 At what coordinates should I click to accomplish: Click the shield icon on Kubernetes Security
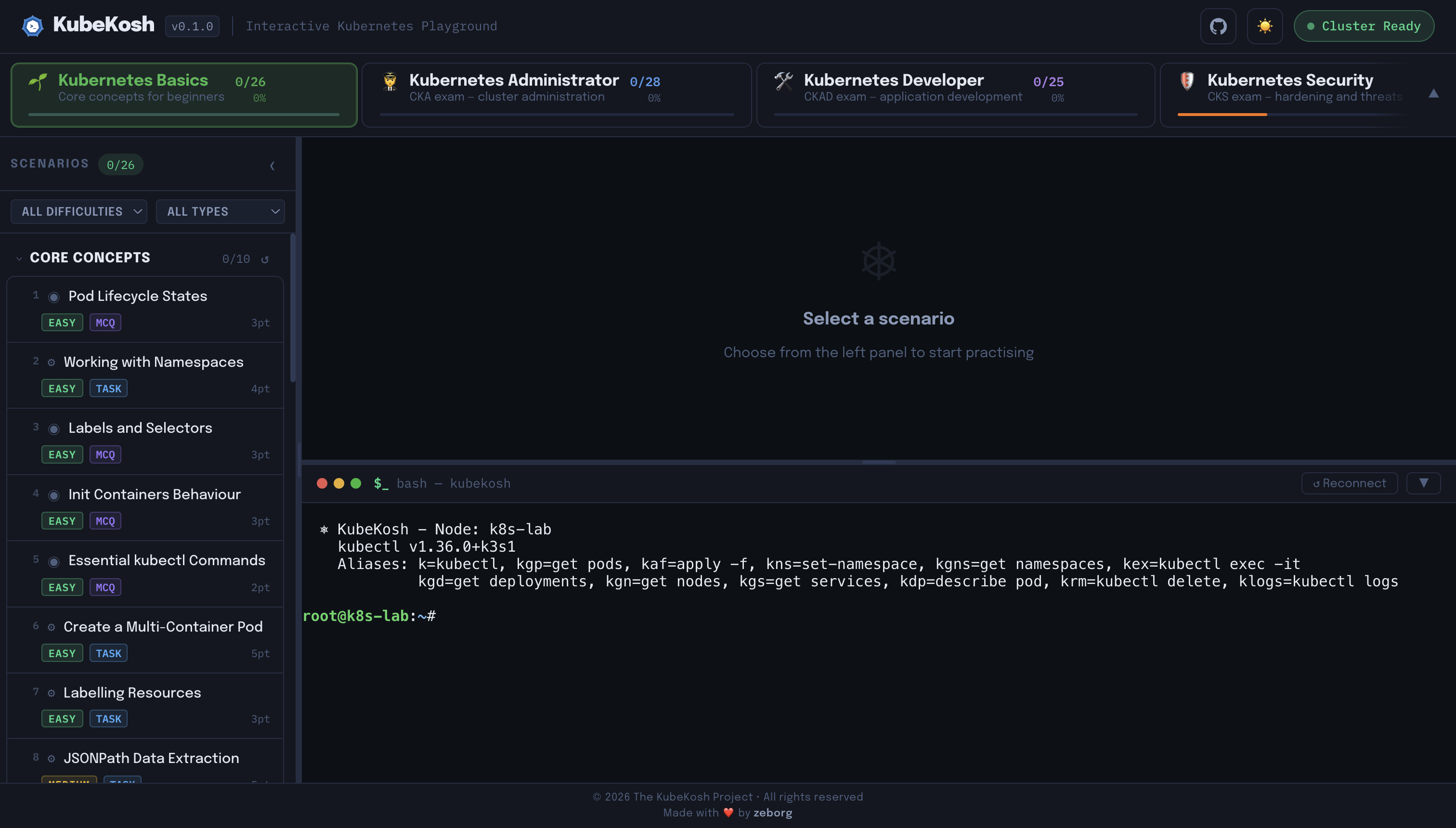(x=1187, y=81)
